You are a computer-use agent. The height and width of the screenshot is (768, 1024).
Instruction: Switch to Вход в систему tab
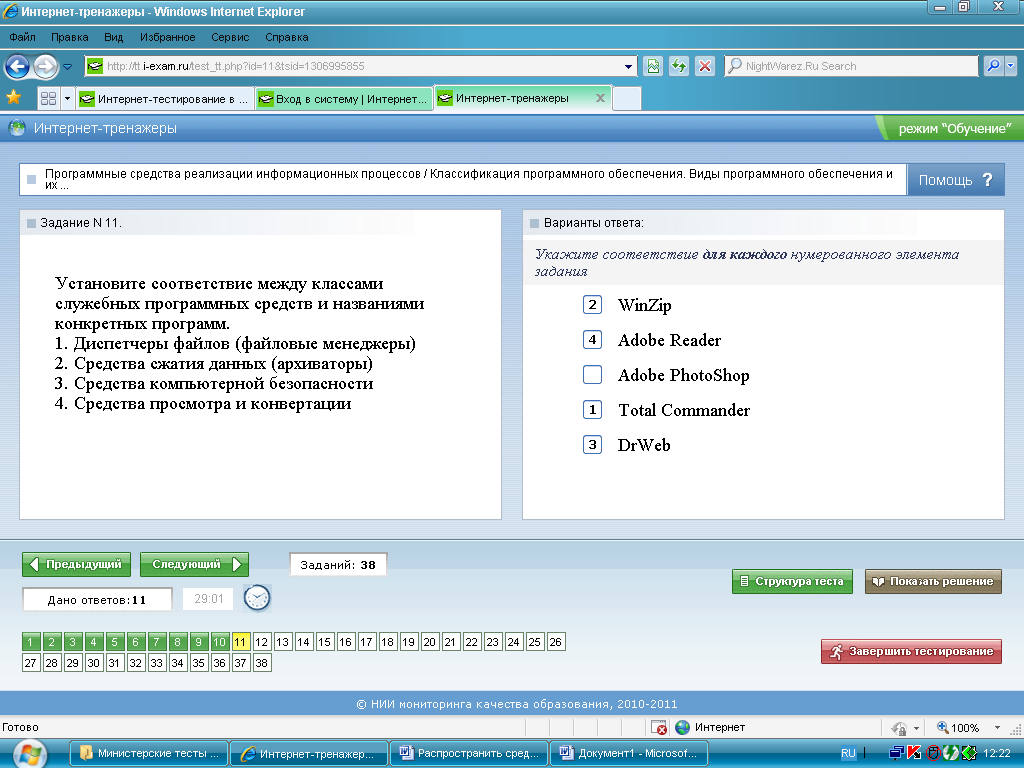pyautogui.click(x=344, y=99)
